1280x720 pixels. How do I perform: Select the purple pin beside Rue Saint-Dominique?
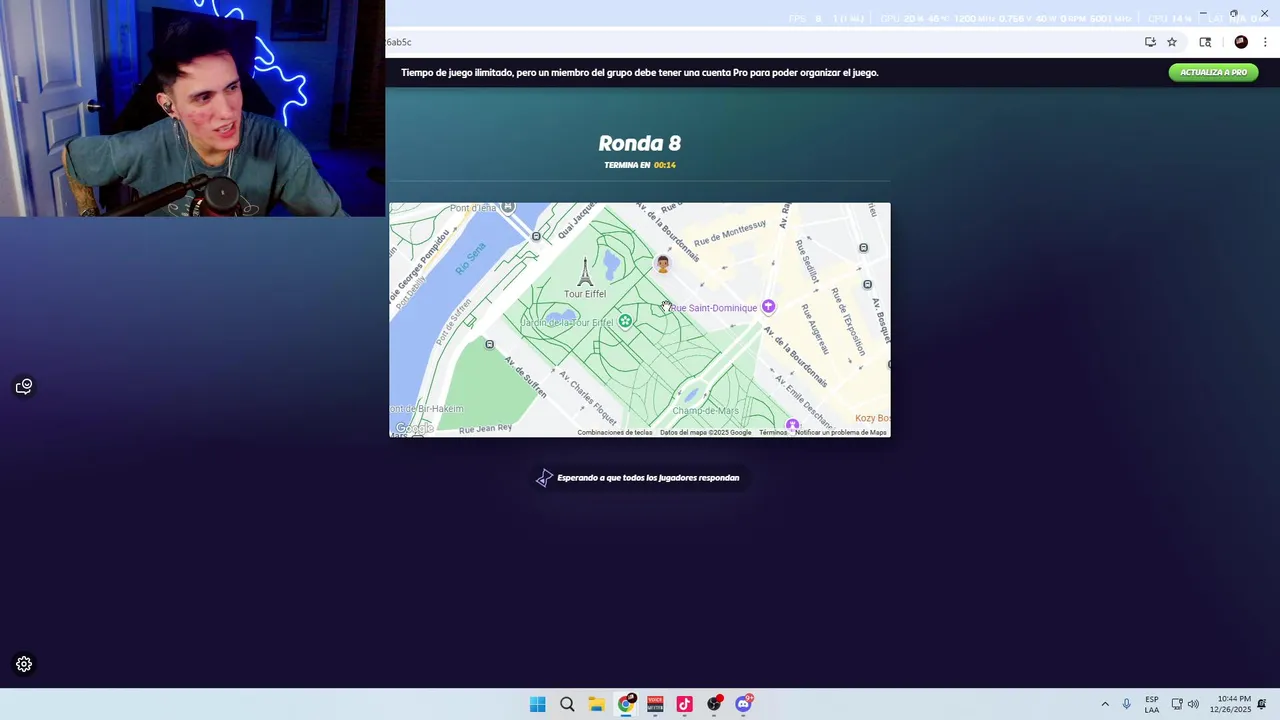pyautogui.click(x=768, y=307)
